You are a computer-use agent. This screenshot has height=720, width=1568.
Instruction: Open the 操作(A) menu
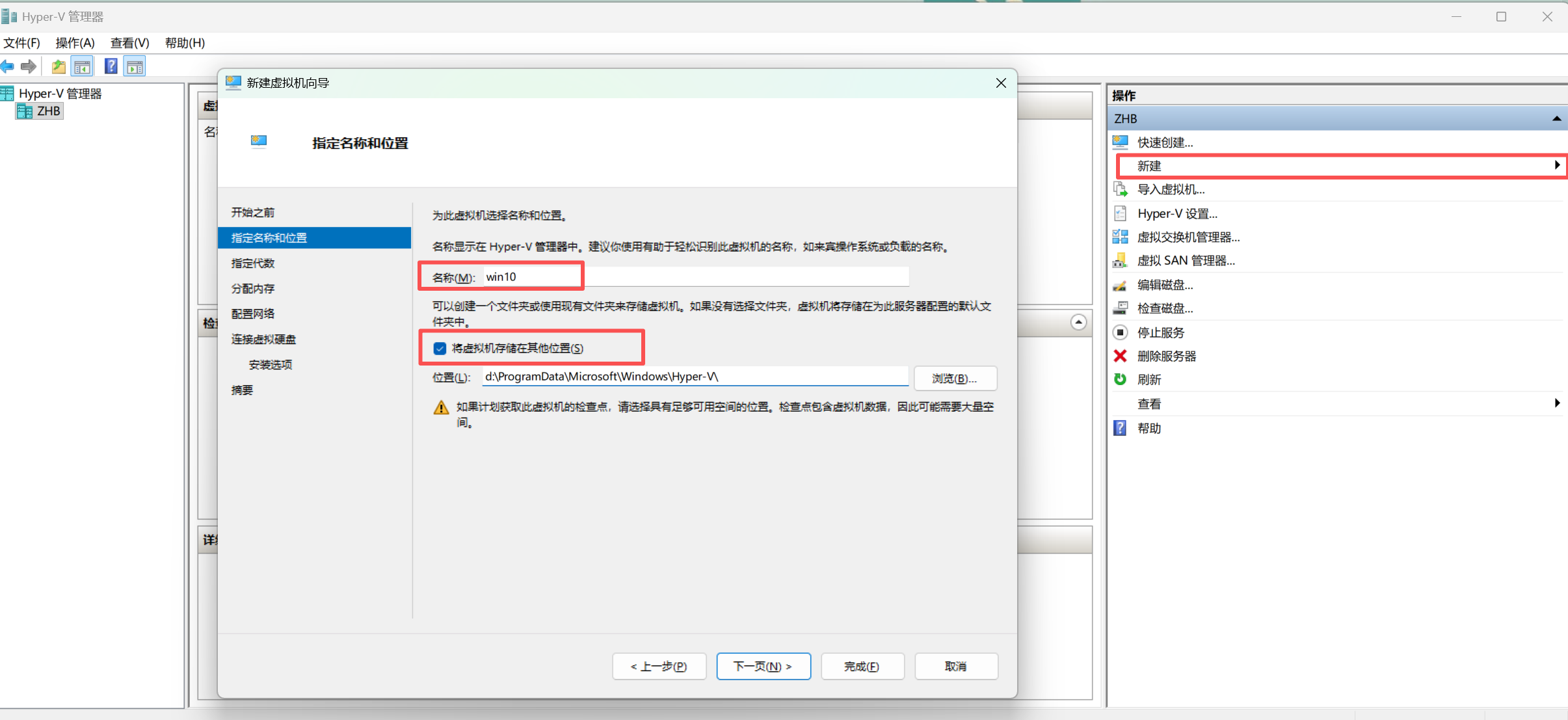click(75, 43)
